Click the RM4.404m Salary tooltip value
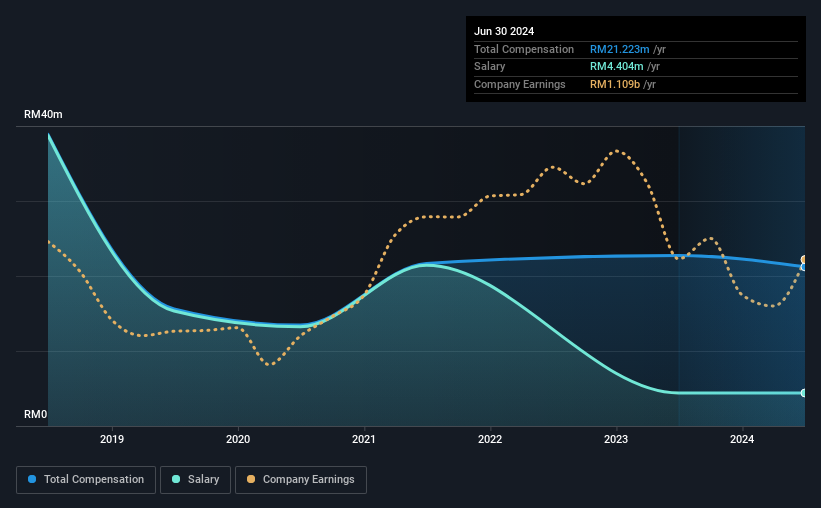 coord(616,67)
